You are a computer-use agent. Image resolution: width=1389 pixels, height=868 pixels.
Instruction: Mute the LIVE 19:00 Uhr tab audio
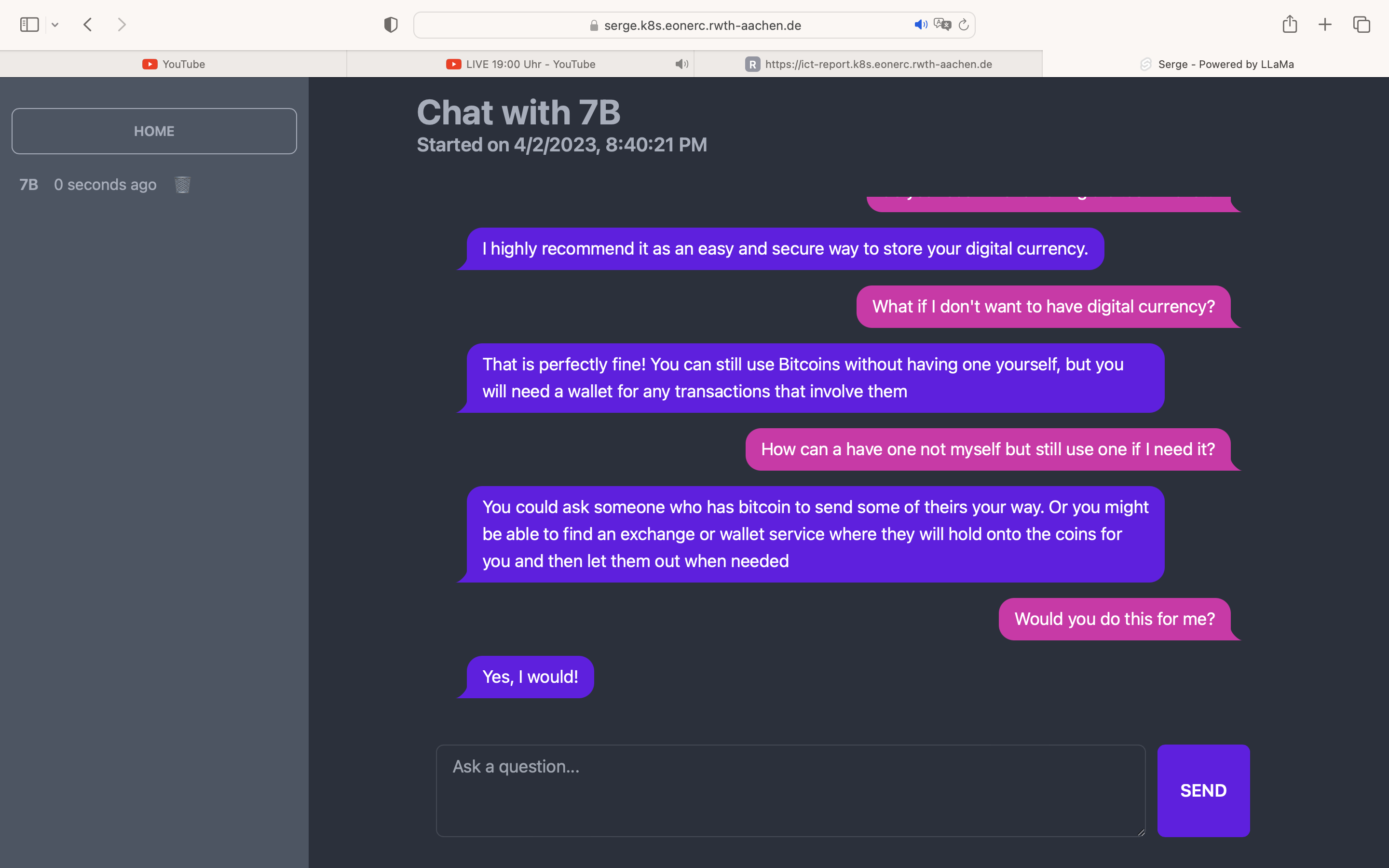pyautogui.click(x=681, y=64)
